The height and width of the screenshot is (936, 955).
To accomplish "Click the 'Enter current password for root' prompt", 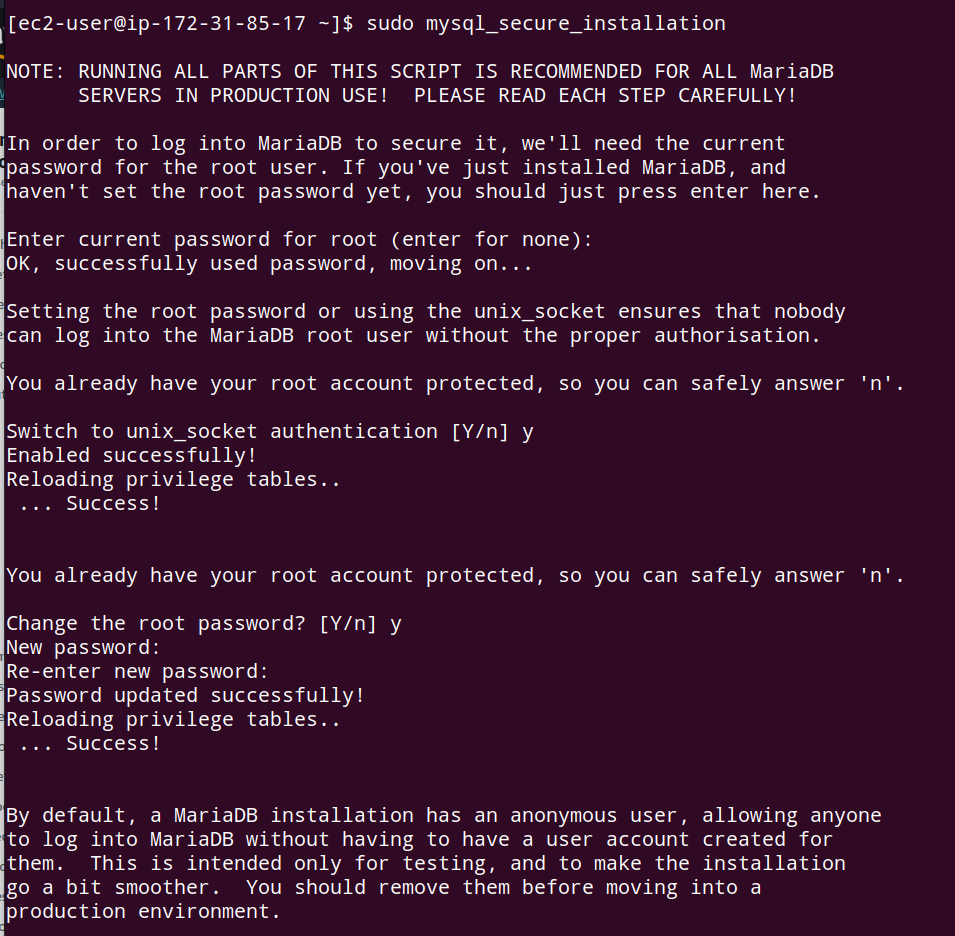I will [299, 239].
